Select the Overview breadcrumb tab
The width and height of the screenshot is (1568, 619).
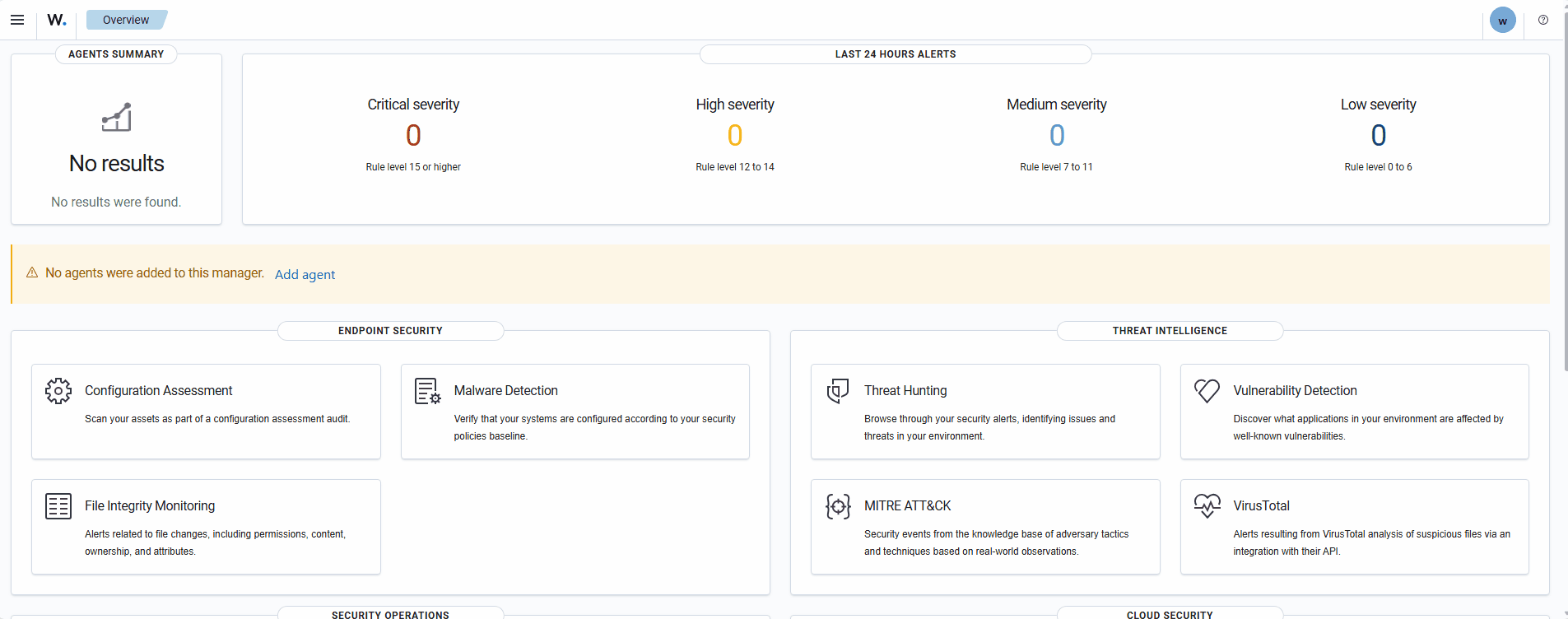tap(126, 20)
